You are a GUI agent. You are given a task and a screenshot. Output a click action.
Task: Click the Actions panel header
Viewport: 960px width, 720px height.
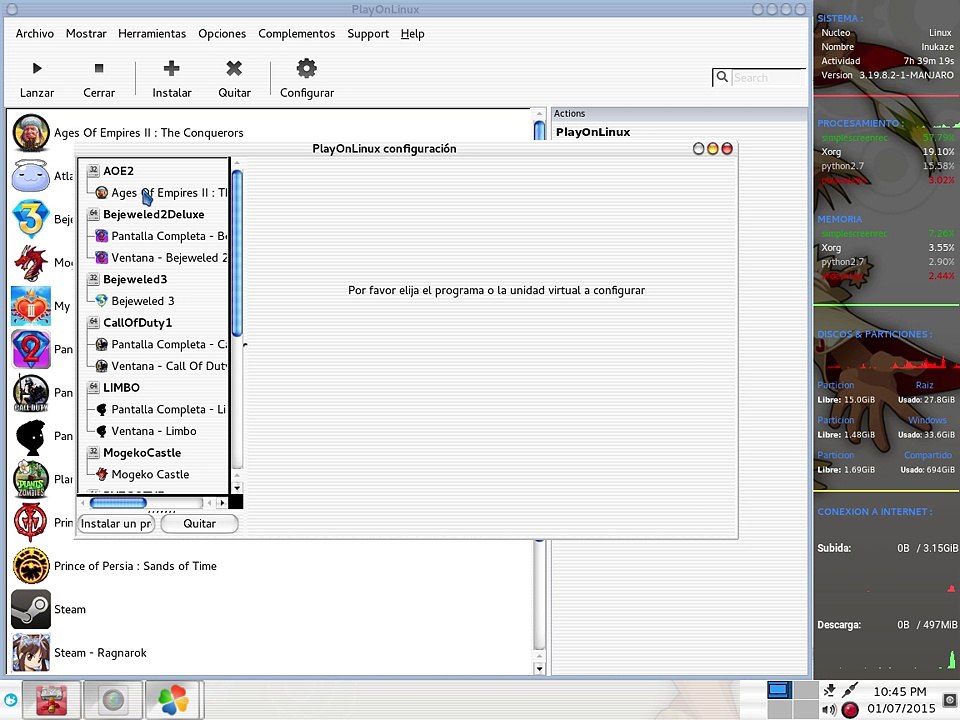point(680,114)
